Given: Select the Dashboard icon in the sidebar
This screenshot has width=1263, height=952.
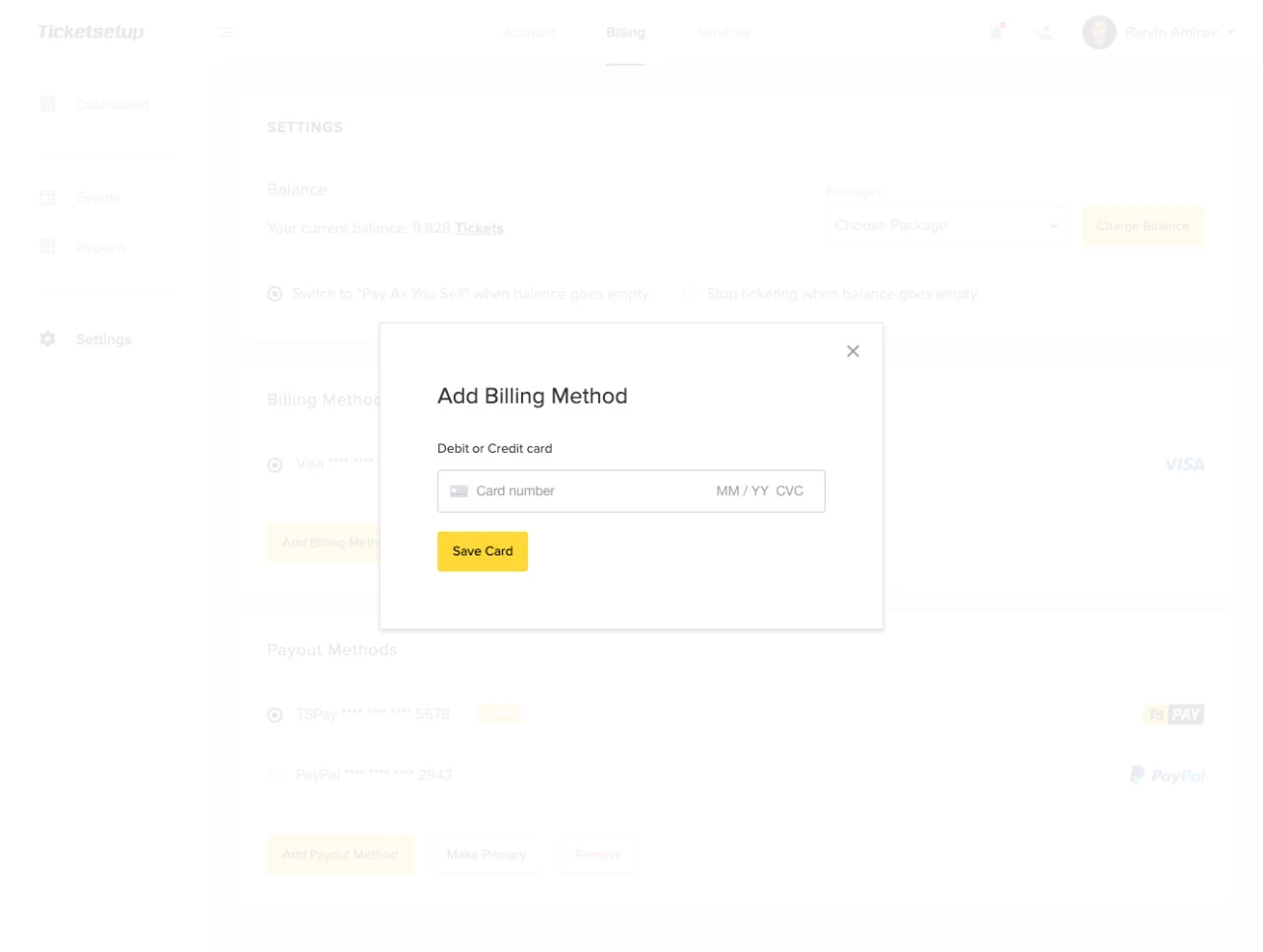Looking at the screenshot, I should [x=47, y=104].
